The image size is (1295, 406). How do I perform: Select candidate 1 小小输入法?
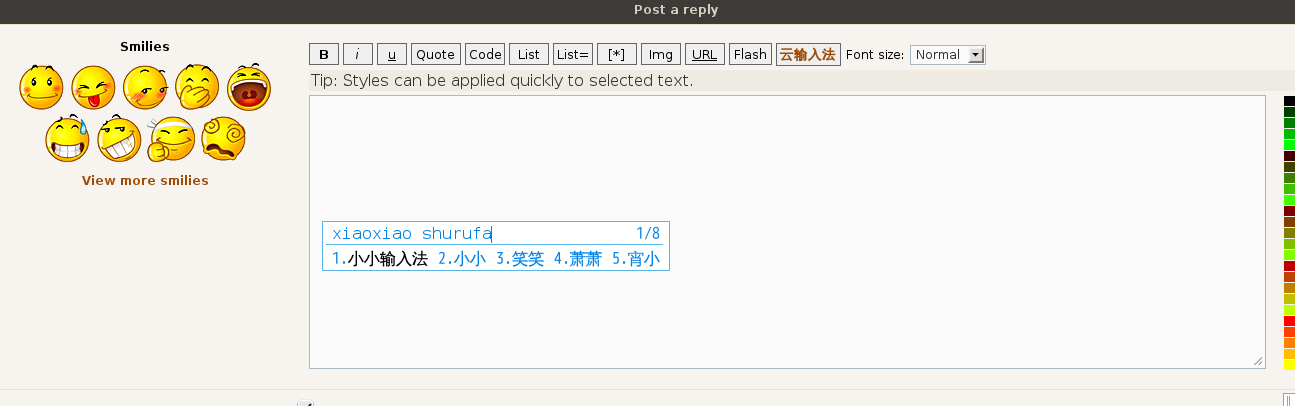(x=380, y=259)
